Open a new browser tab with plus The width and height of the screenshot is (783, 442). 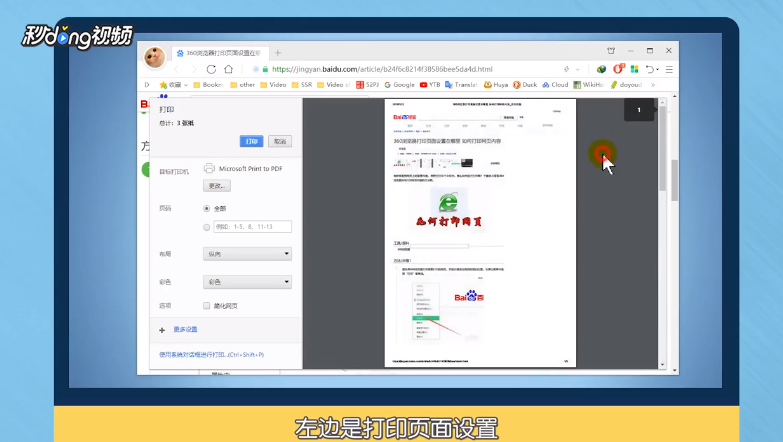278,52
